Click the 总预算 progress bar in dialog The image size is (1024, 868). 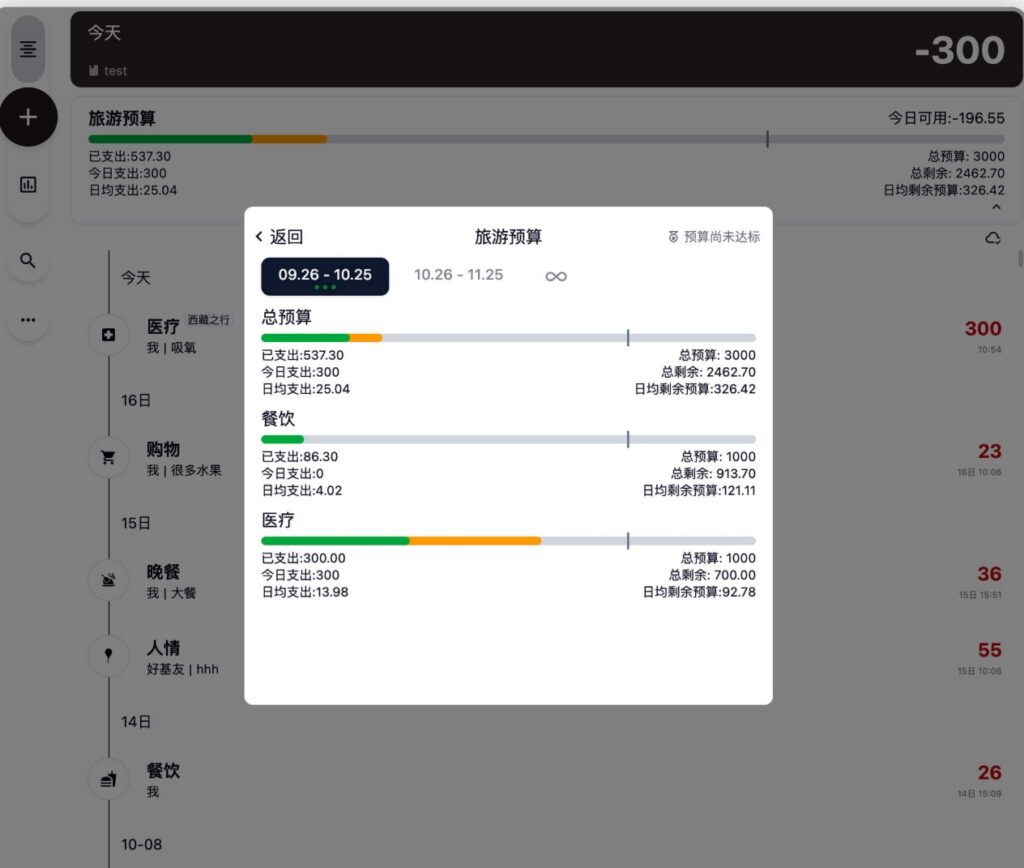(x=508, y=338)
